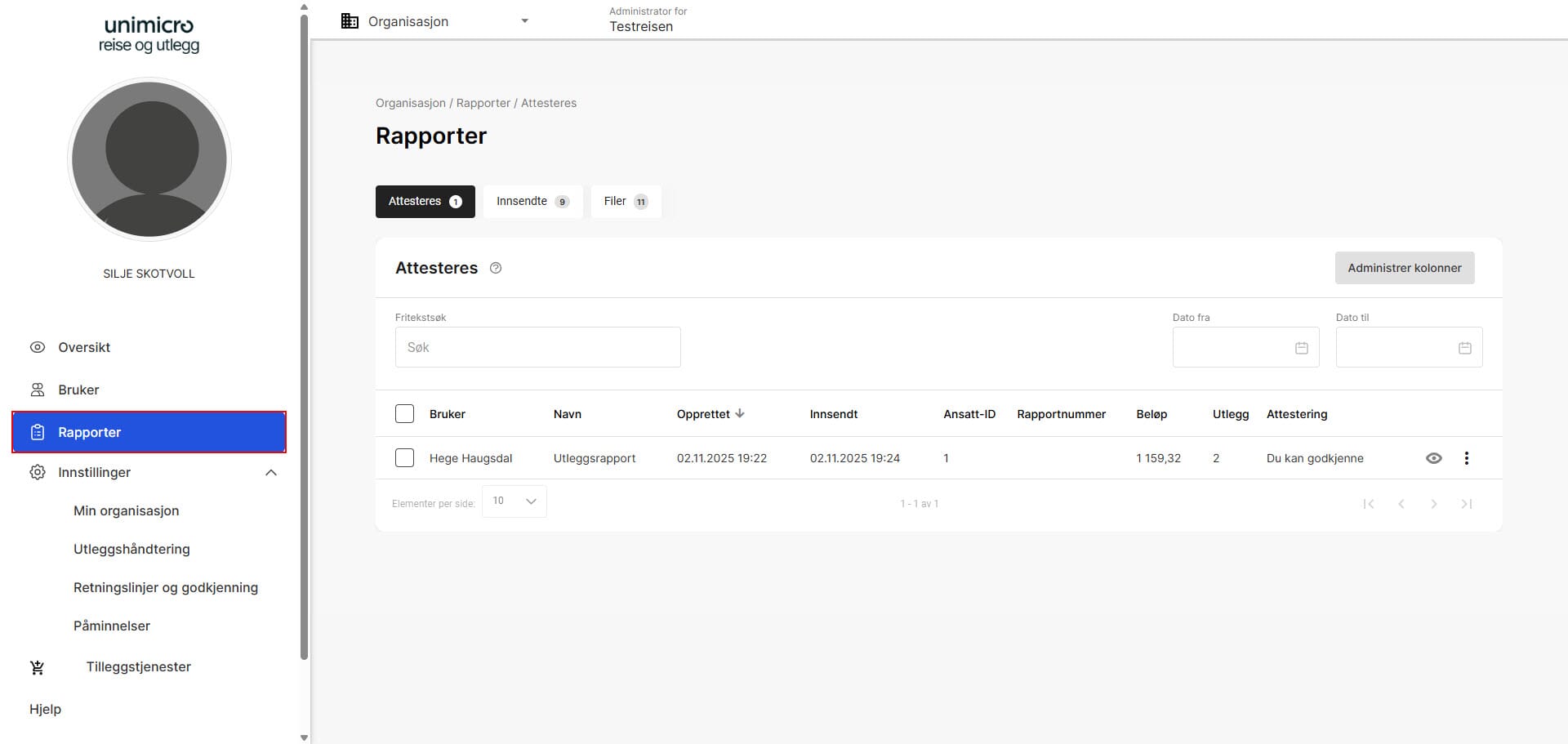Screen dimensions: 1568x744
Task: Collapse the Innstillinger section
Action: (x=271, y=473)
